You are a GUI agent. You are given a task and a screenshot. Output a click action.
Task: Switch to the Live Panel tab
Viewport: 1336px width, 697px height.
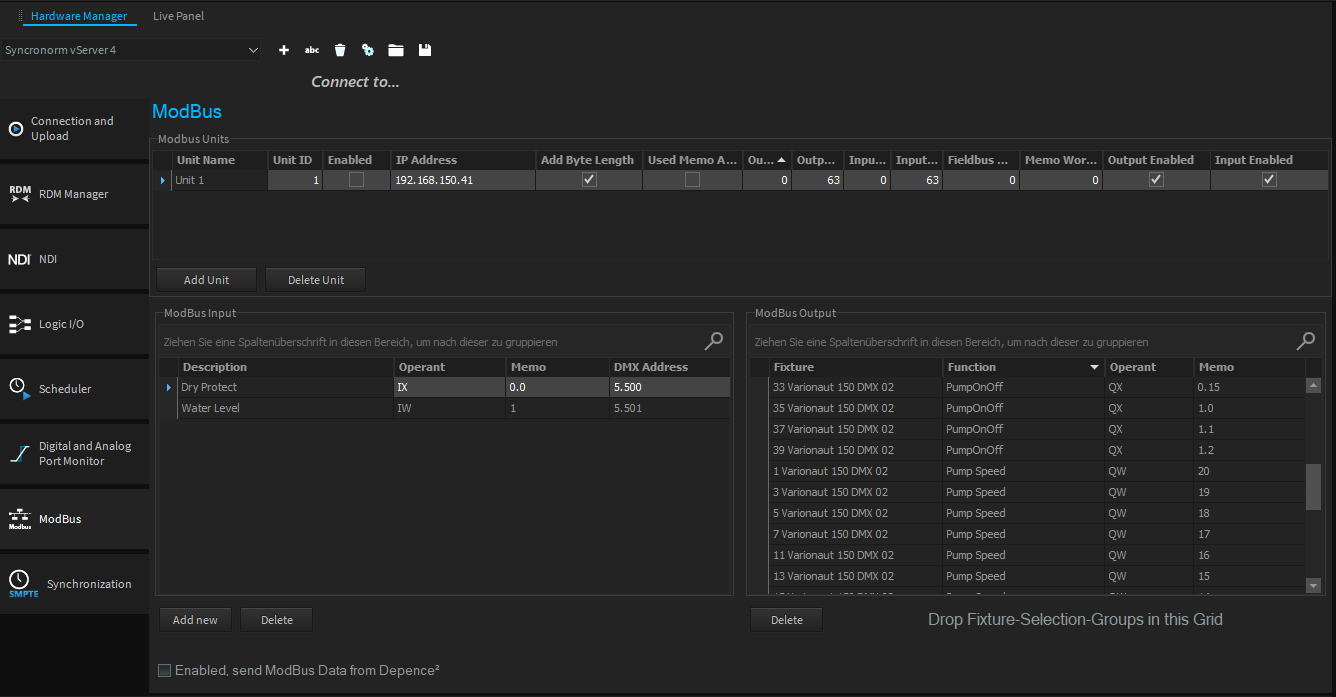coord(178,16)
